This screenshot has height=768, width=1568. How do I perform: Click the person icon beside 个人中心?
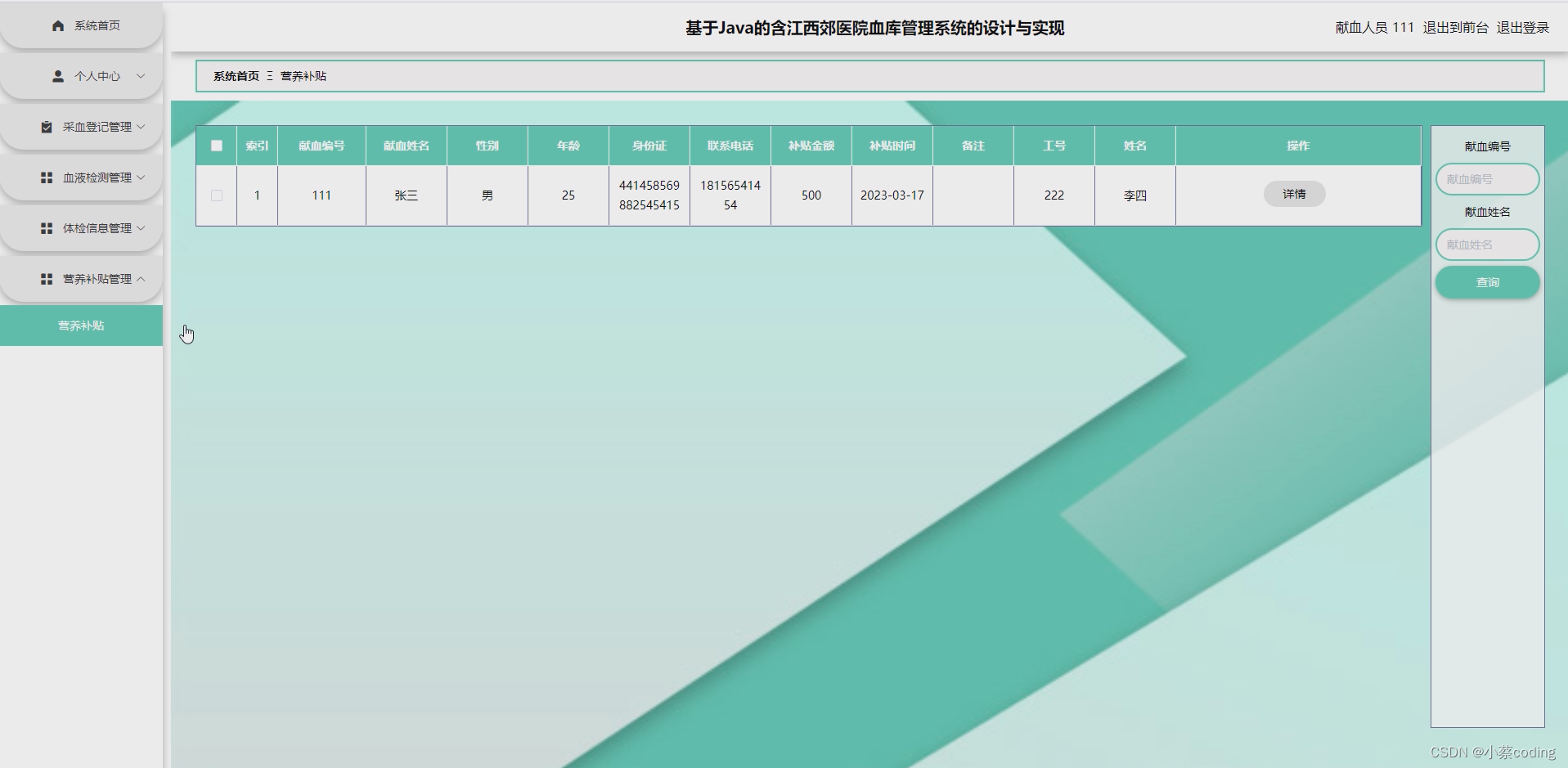click(58, 76)
